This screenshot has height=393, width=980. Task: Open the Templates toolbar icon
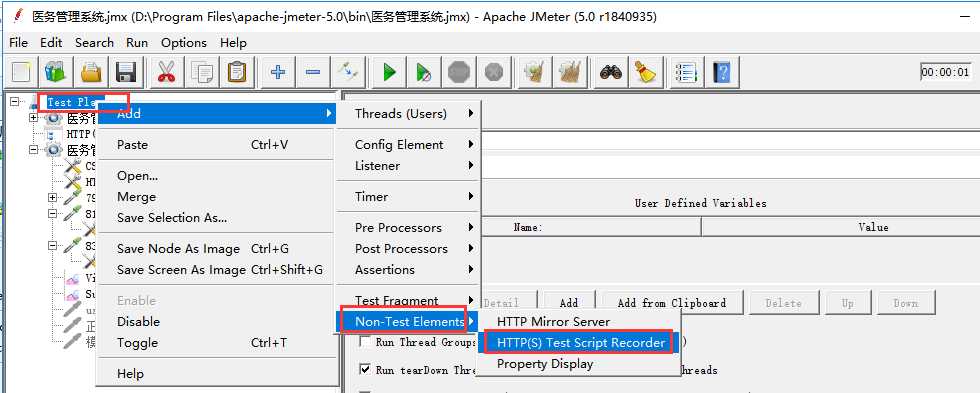click(x=56, y=72)
